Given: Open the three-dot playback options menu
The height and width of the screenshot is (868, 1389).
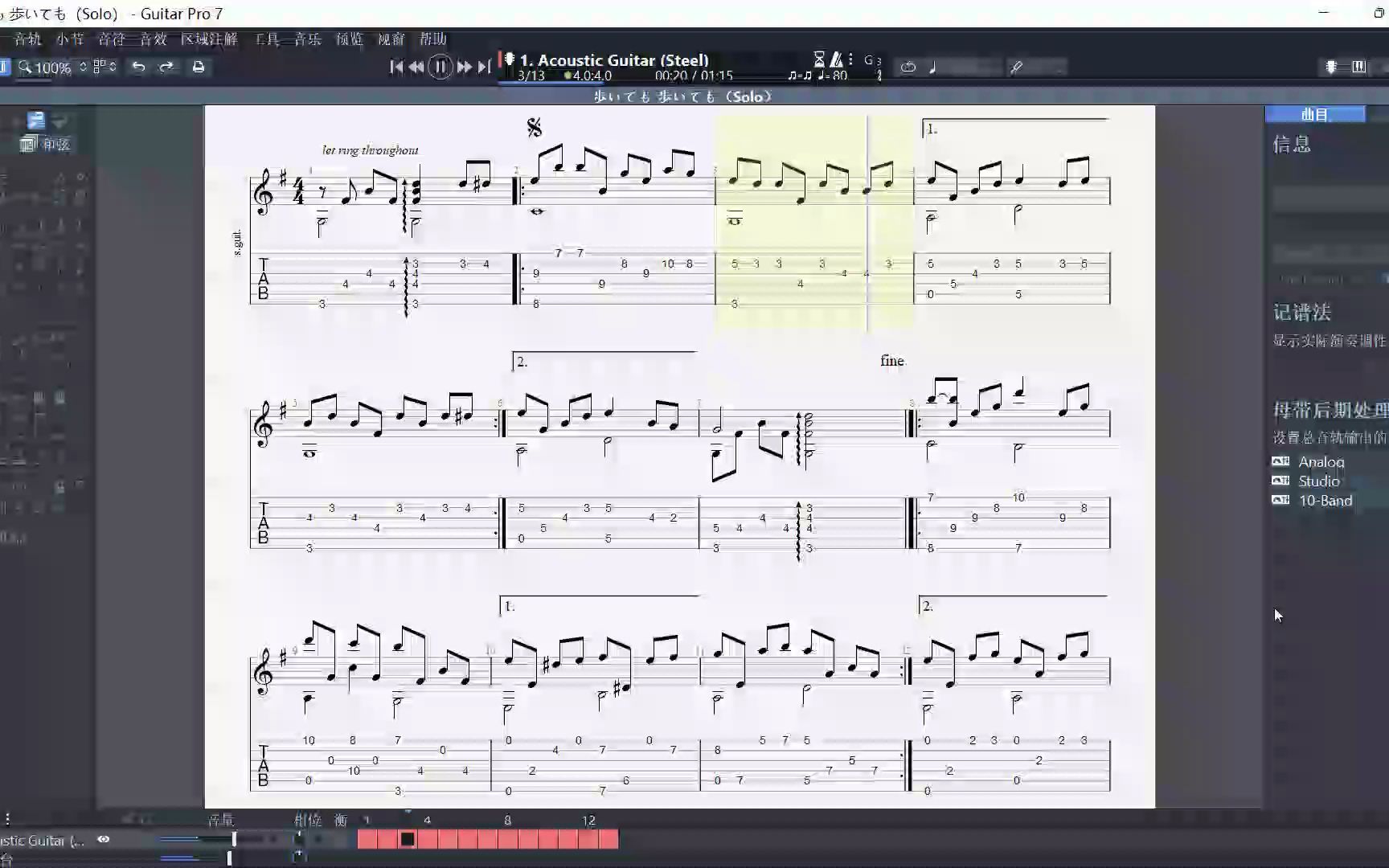Looking at the screenshot, I should (850, 59).
